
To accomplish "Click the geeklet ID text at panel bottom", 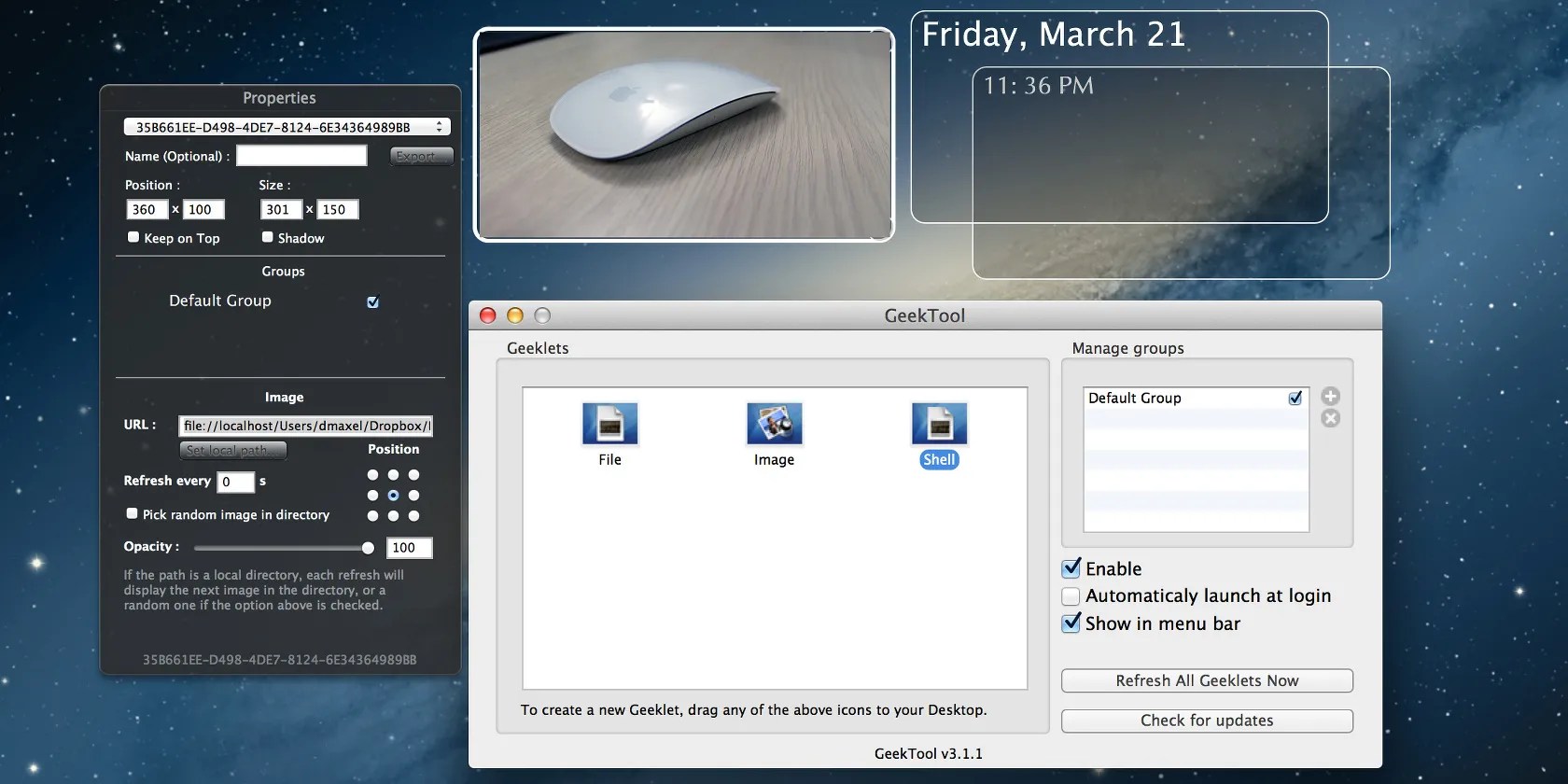I will (280, 659).
